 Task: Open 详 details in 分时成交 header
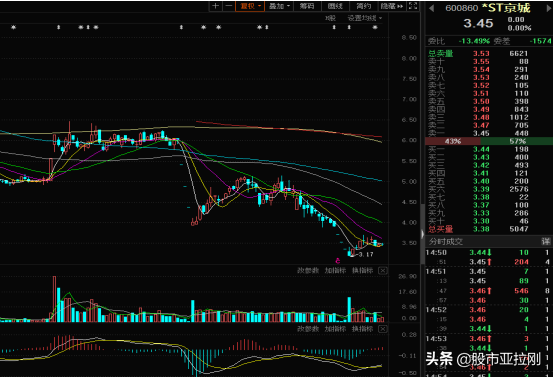tap(546, 242)
